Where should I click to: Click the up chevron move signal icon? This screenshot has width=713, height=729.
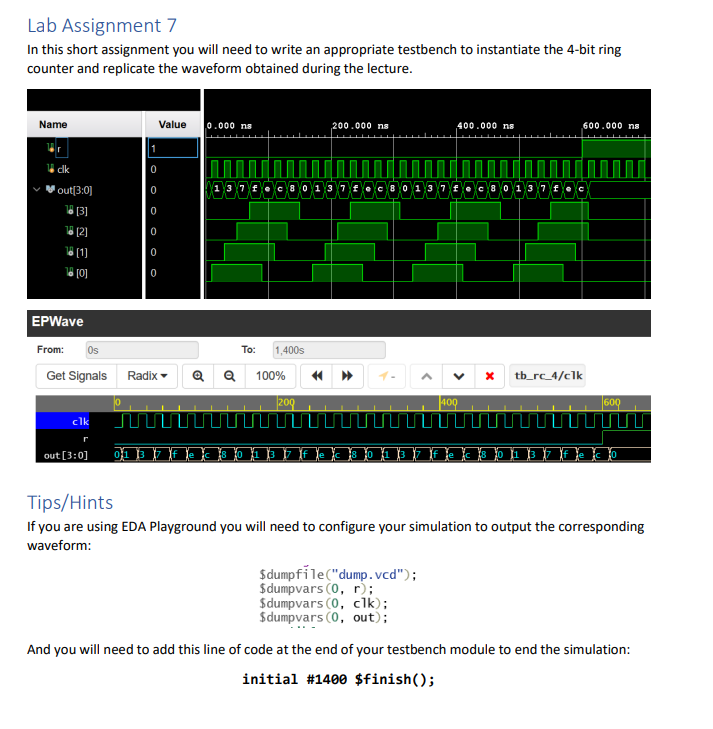click(427, 376)
